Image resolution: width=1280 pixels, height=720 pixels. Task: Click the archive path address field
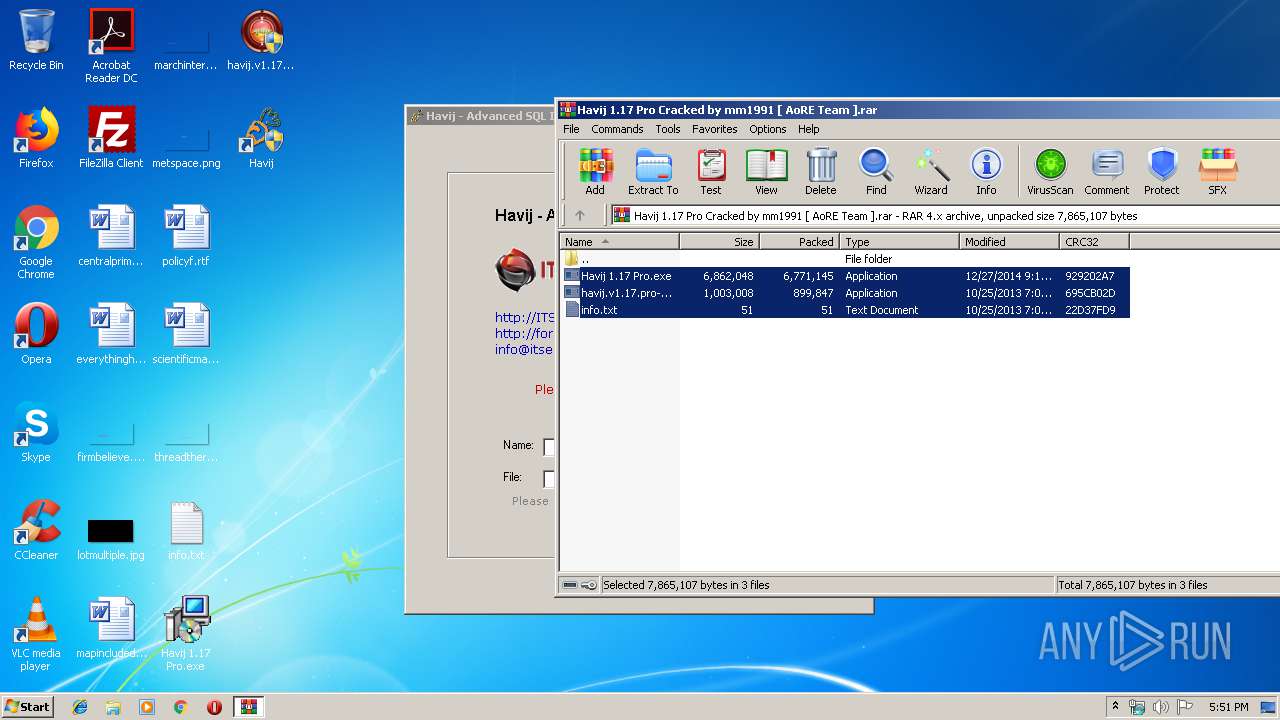(x=945, y=215)
